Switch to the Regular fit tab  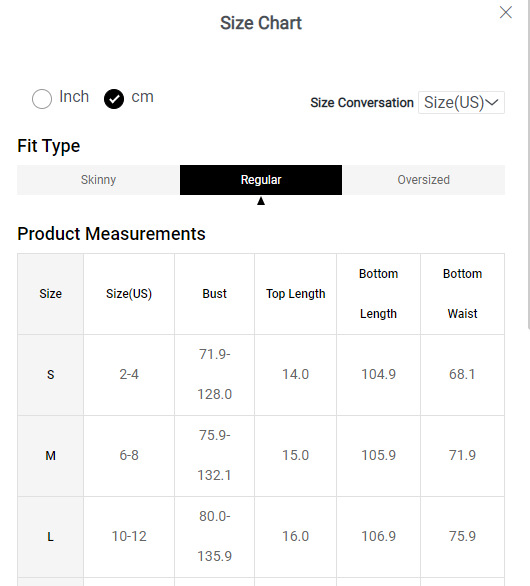[261, 180]
